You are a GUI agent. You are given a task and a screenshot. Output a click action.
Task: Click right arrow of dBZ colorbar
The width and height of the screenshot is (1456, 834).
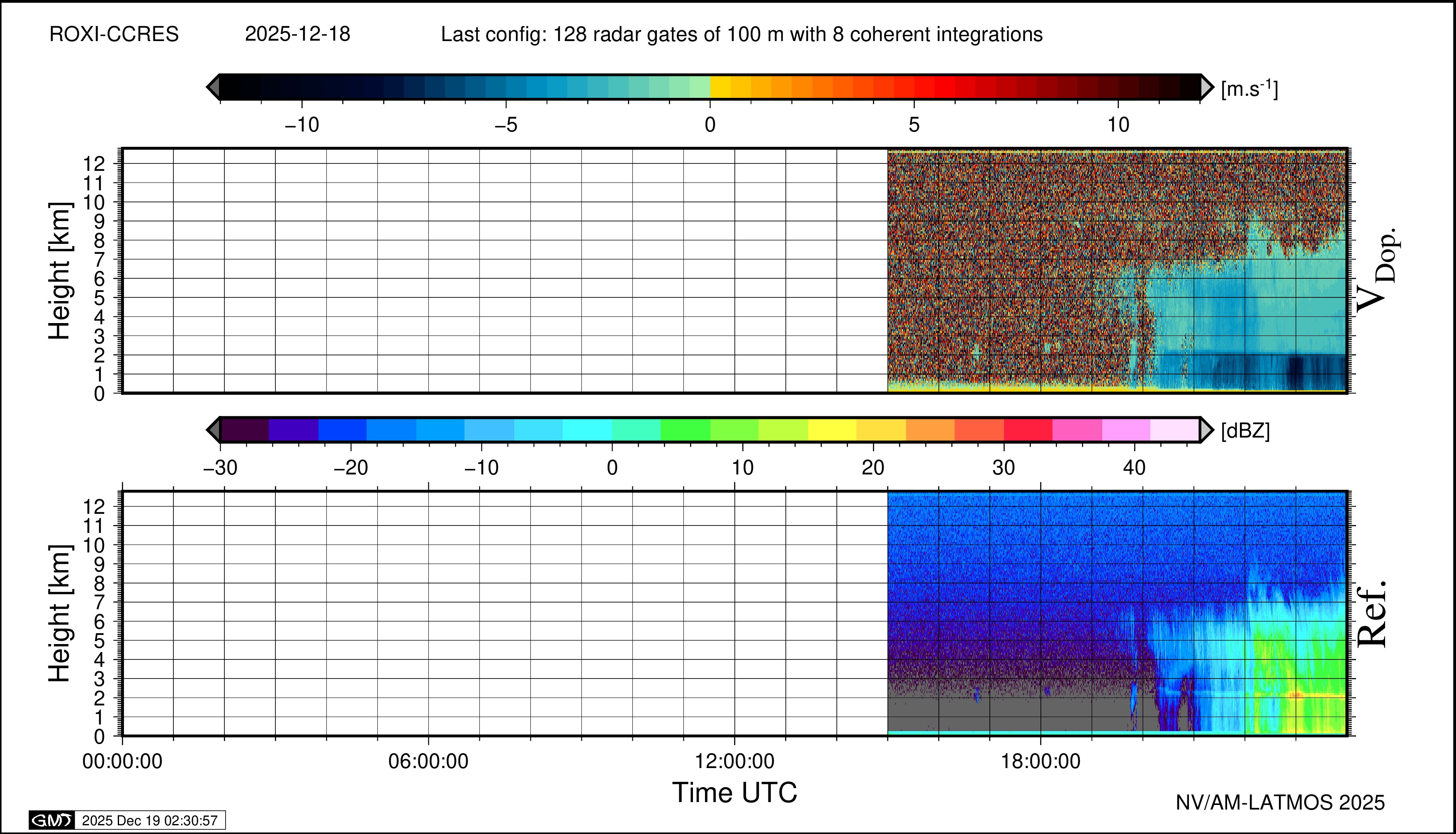pyautogui.click(x=1207, y=430)
